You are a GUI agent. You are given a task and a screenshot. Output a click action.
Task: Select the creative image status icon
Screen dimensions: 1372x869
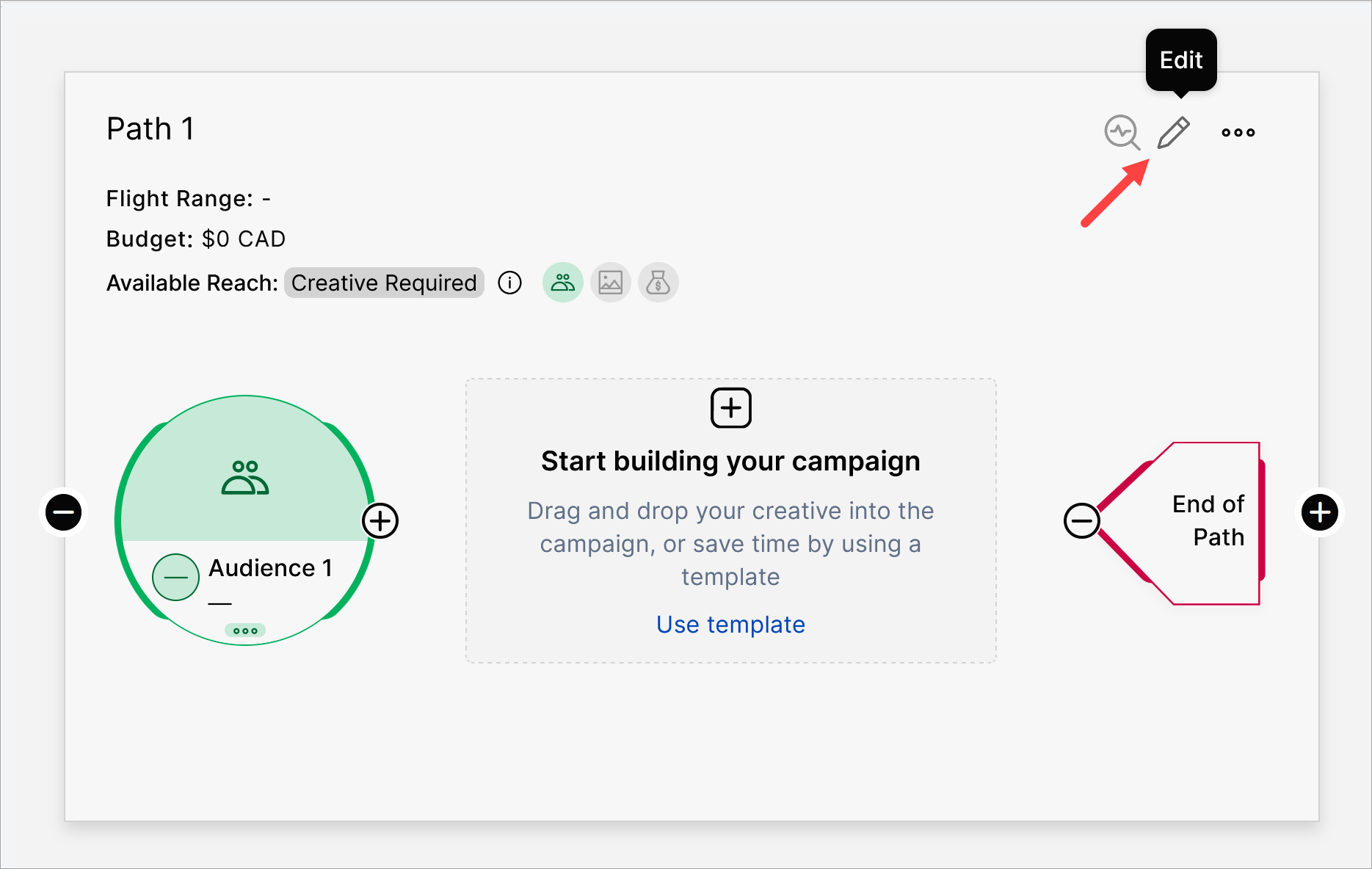610,283
